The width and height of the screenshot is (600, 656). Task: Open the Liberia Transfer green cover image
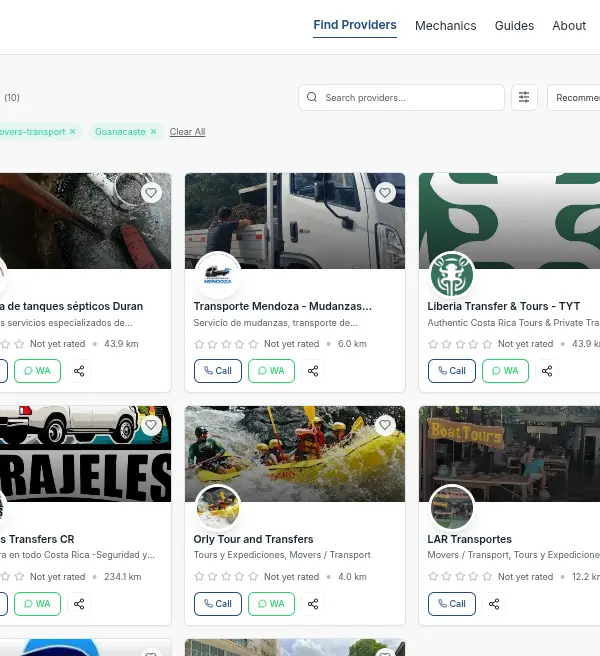(509, 221)
